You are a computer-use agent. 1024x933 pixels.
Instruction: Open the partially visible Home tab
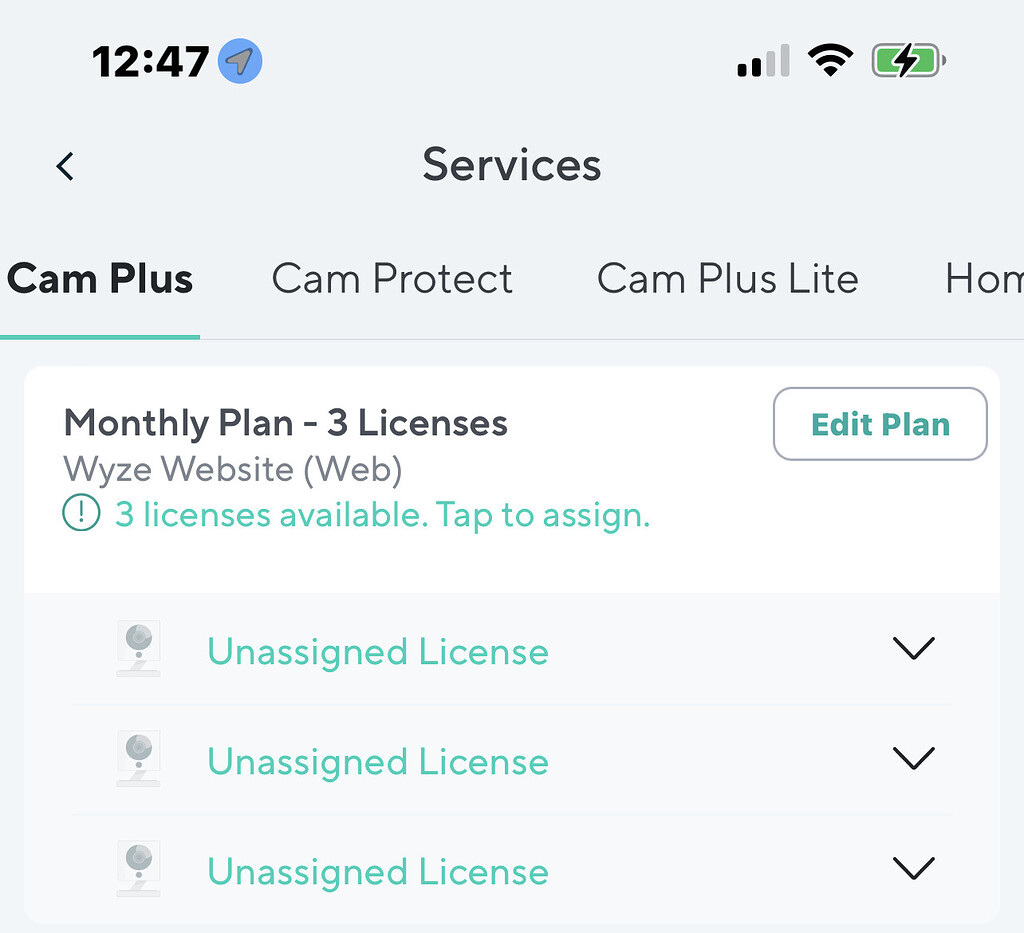coord(985,279)
